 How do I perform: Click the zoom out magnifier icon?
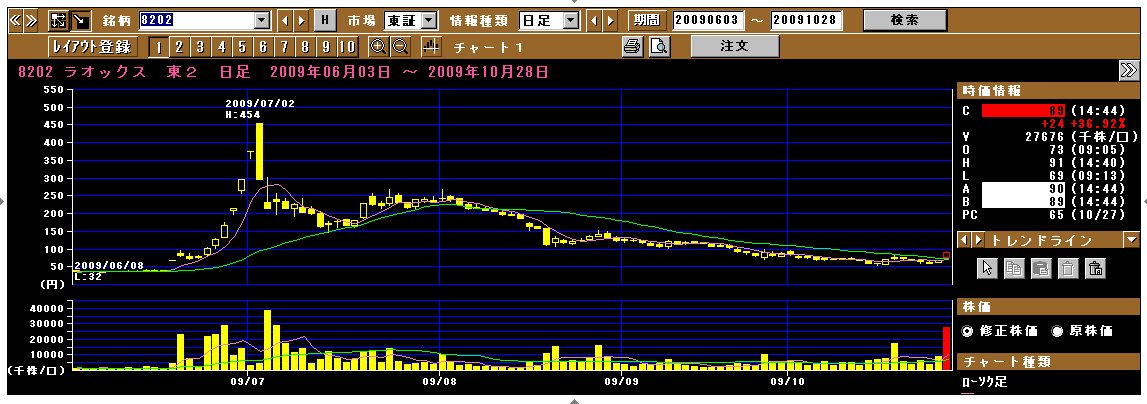coord(399,47)
